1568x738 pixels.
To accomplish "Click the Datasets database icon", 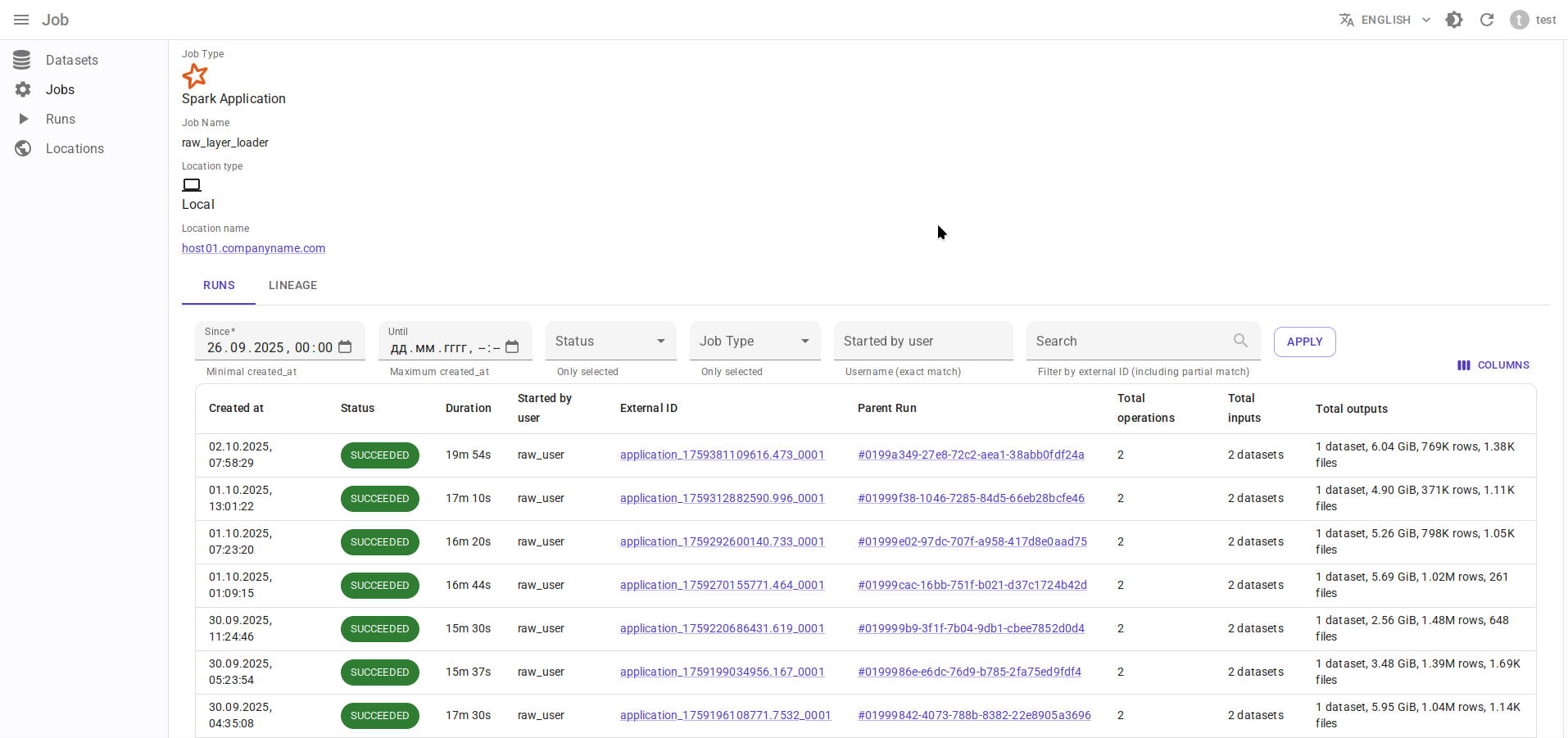I will 22,60.
